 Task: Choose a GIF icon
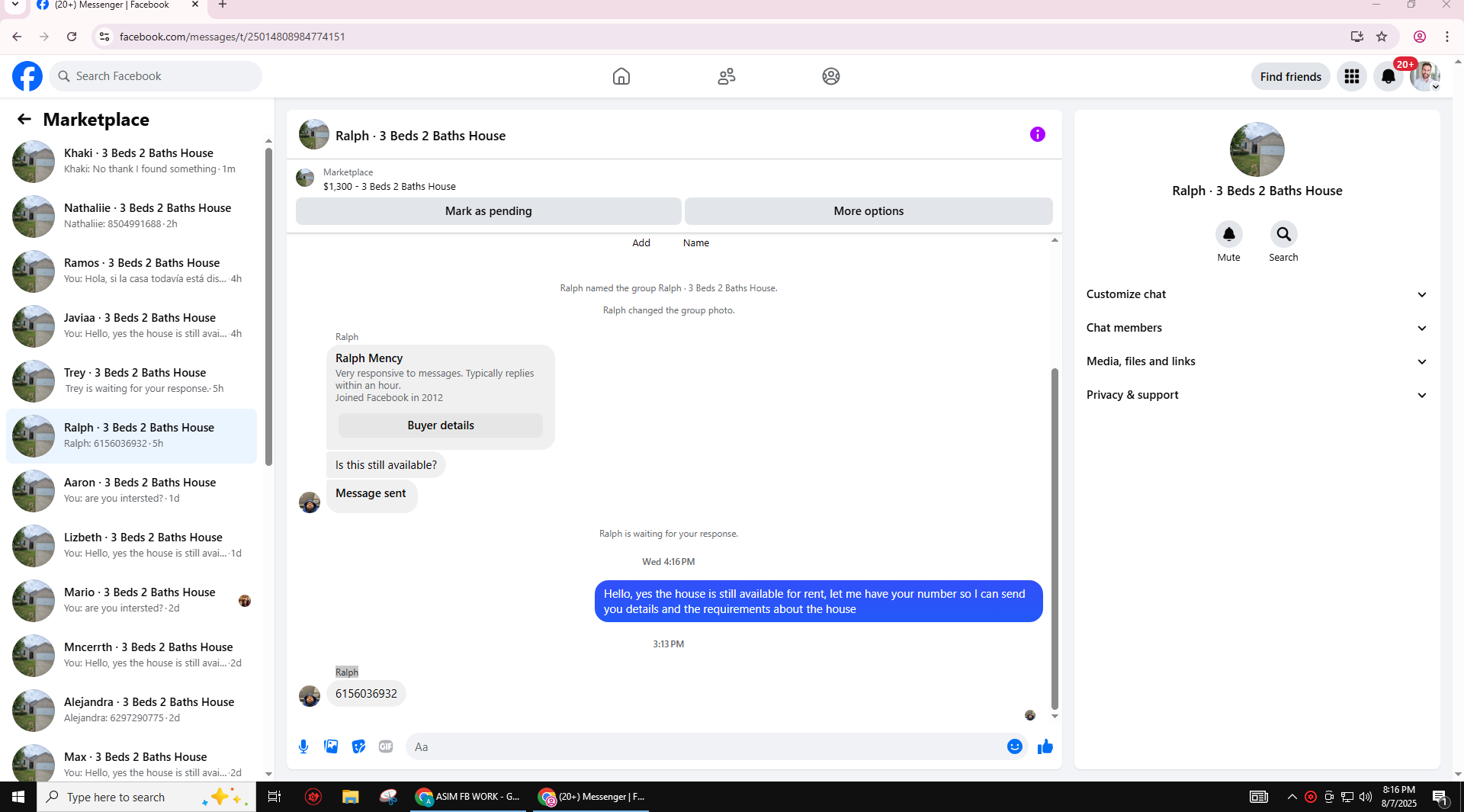(x=386, y=746)
